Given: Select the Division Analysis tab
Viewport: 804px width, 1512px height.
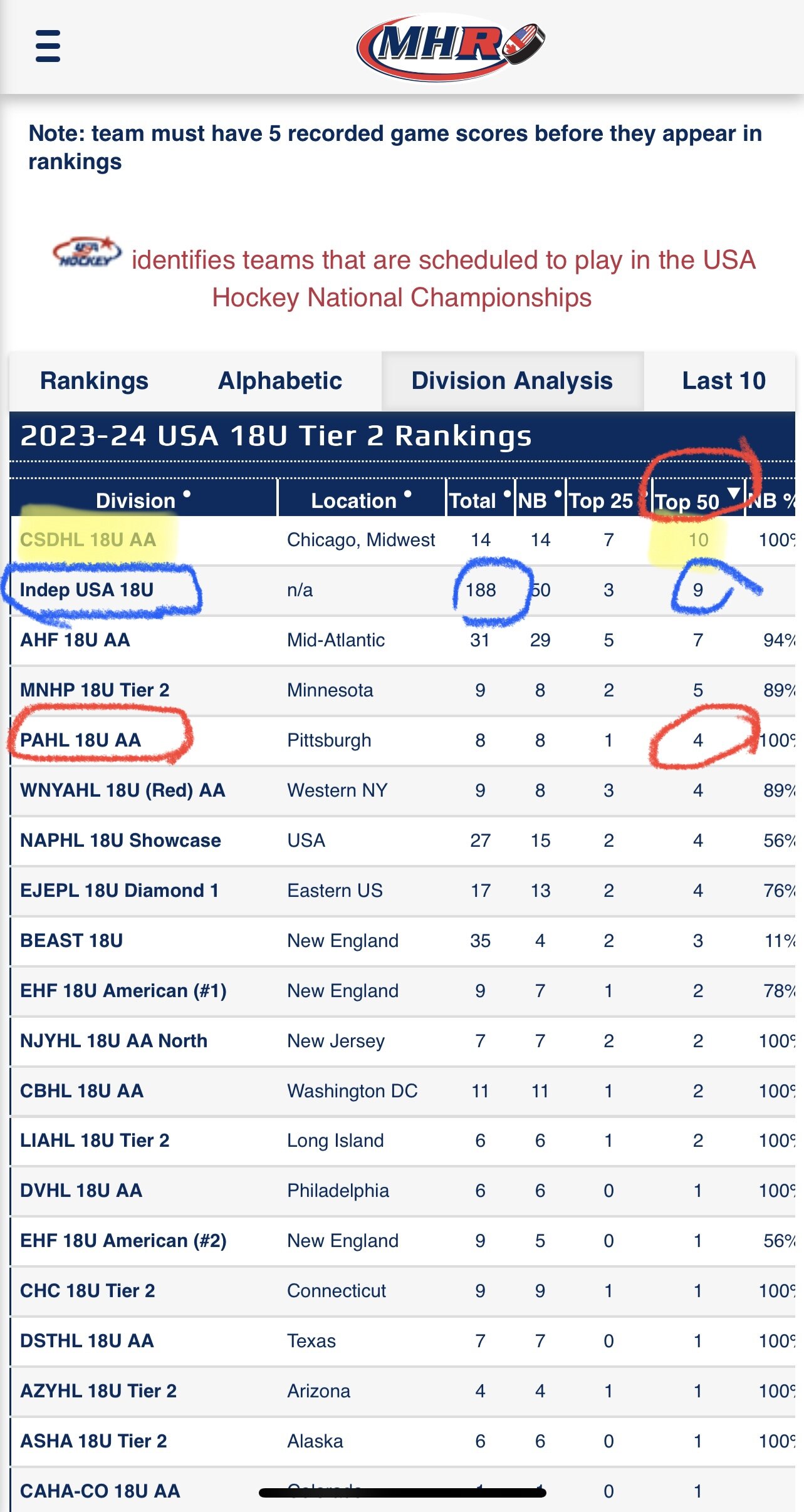Looking at the screenshot, I should [512, 380].
